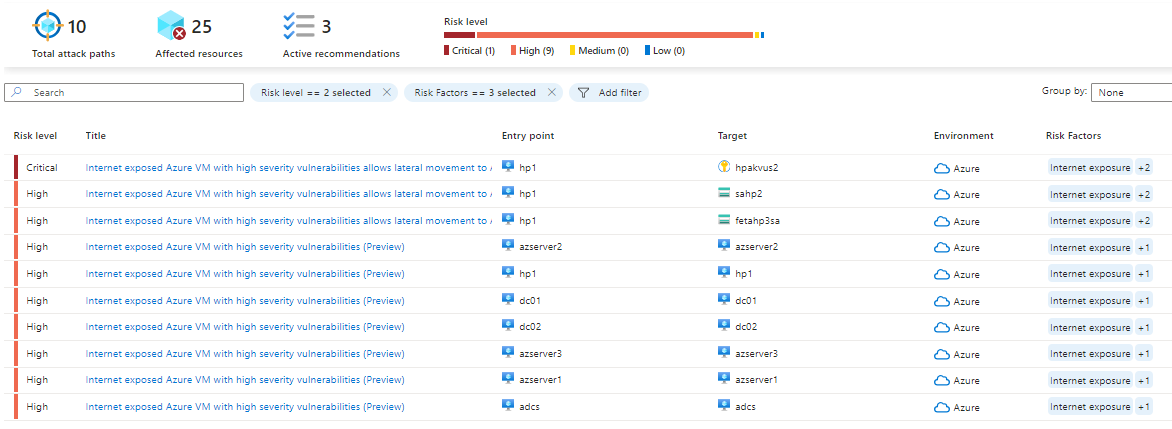Sort by the Environment column header

pyautogui.click(x=963, y=136)
